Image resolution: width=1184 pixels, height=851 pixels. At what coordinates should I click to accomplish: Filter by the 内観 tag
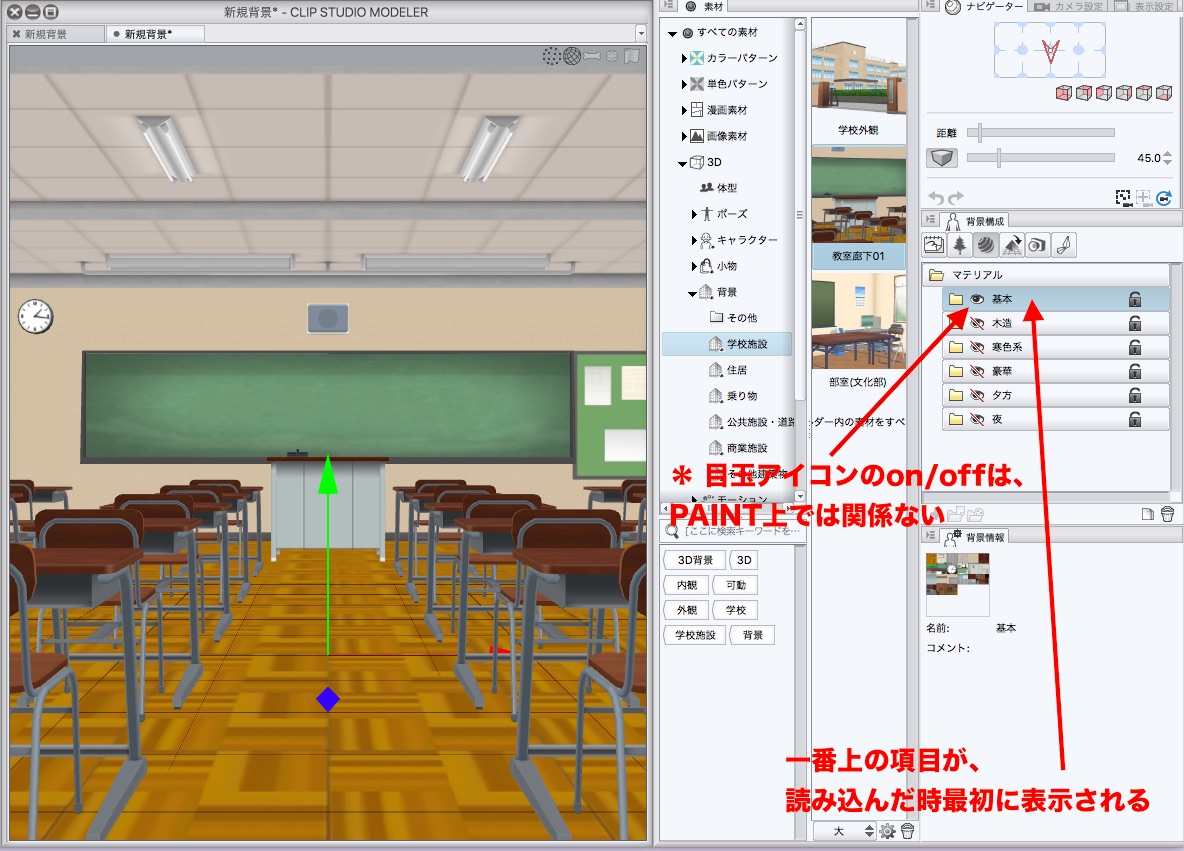686,585
